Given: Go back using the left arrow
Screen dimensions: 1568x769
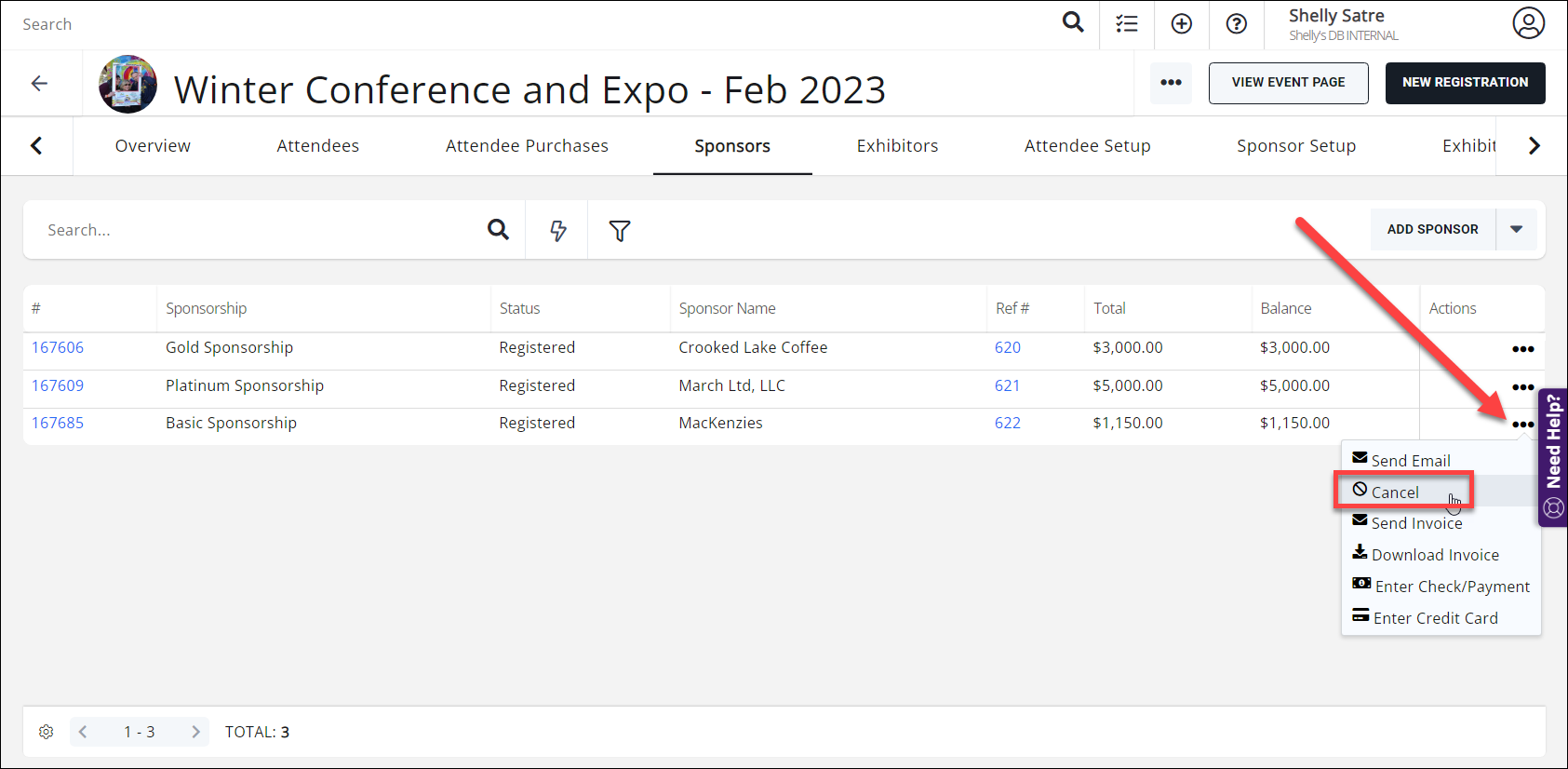Looking at the screenshot, I should pyautogui.click(x=39, y=84).
